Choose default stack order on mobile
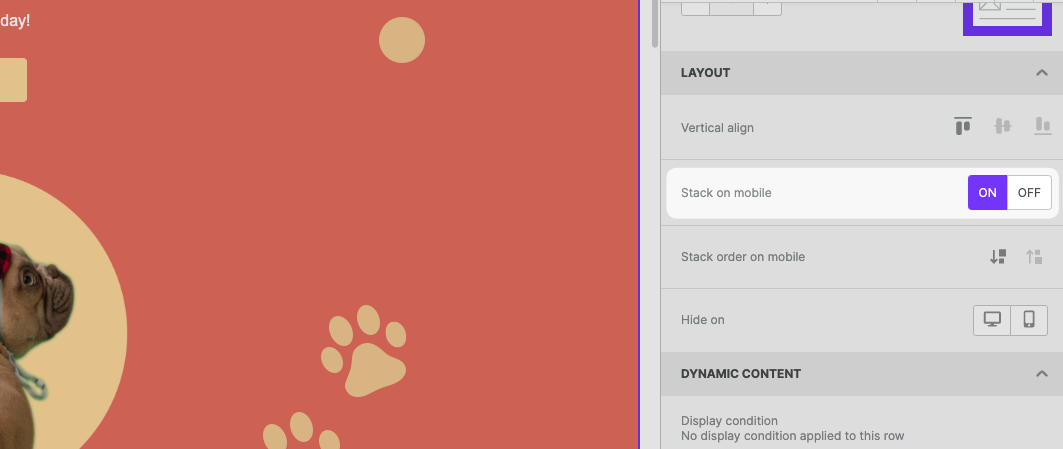Image resolution: width=1063 pixels, height=449 pixels. coord(997,257)
